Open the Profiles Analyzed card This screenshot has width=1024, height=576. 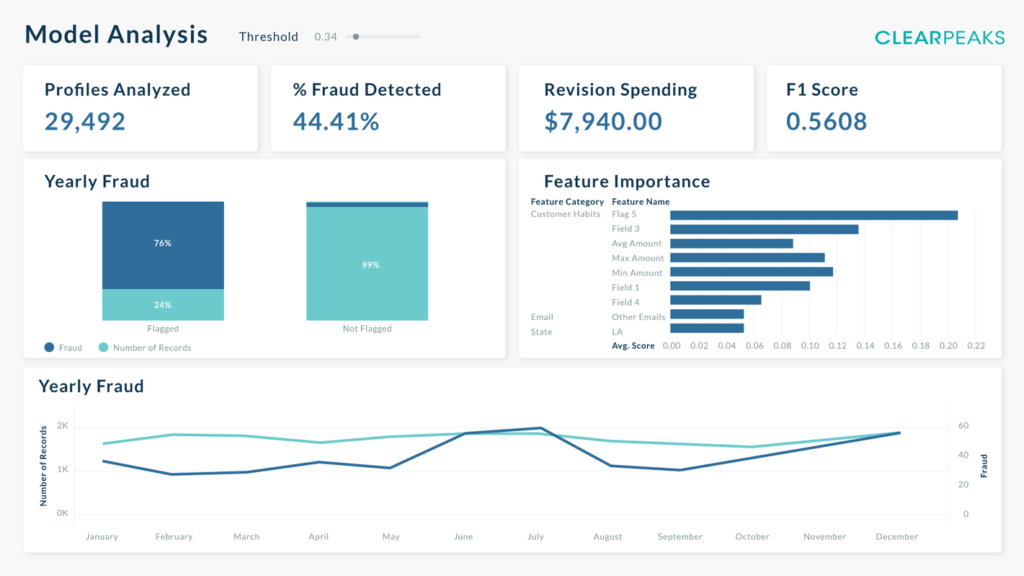(x=140, y=108)
